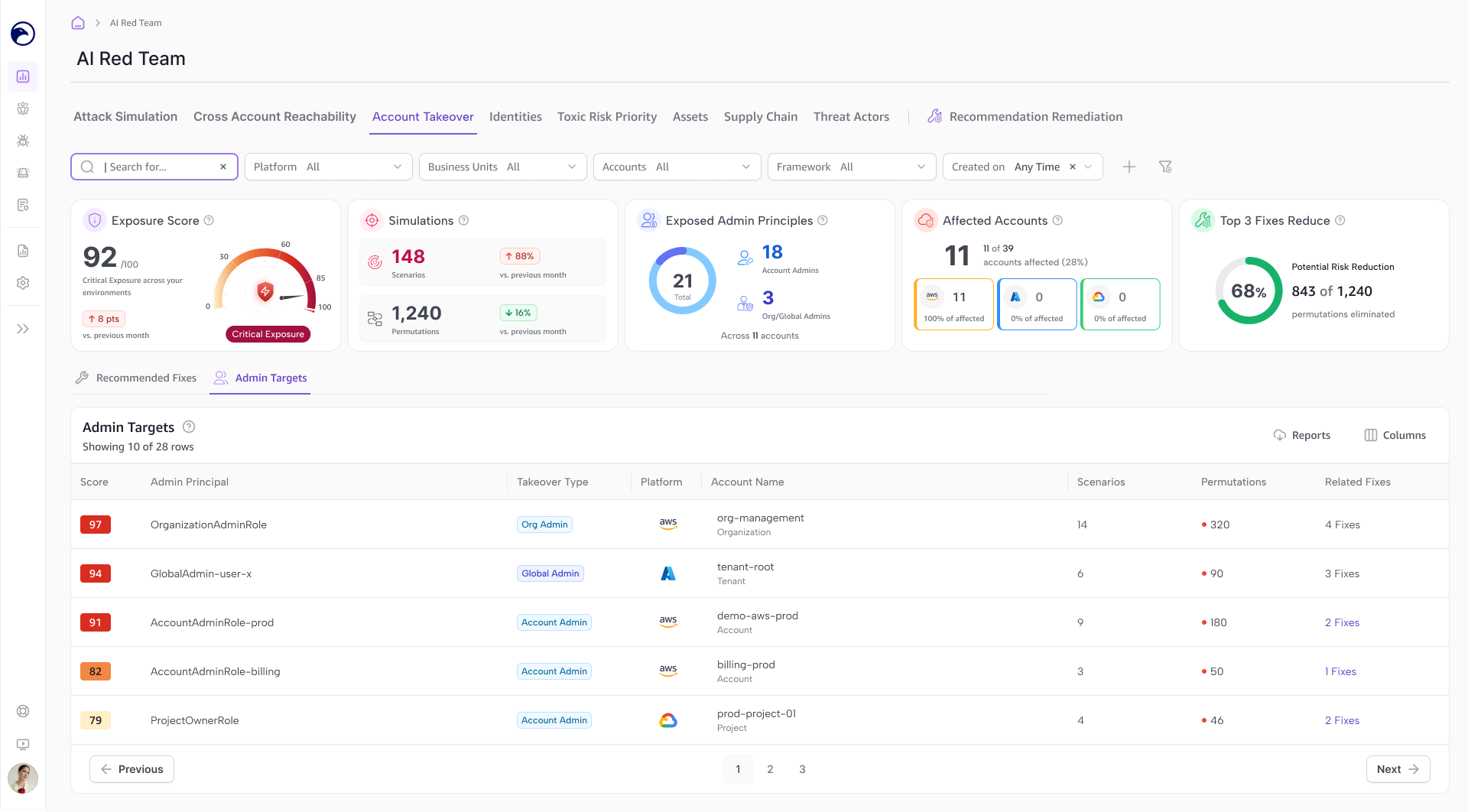Switch to Toxic Risk Priority tab
This screenshot has width=1468, height=812.
(x=607, y=116)
